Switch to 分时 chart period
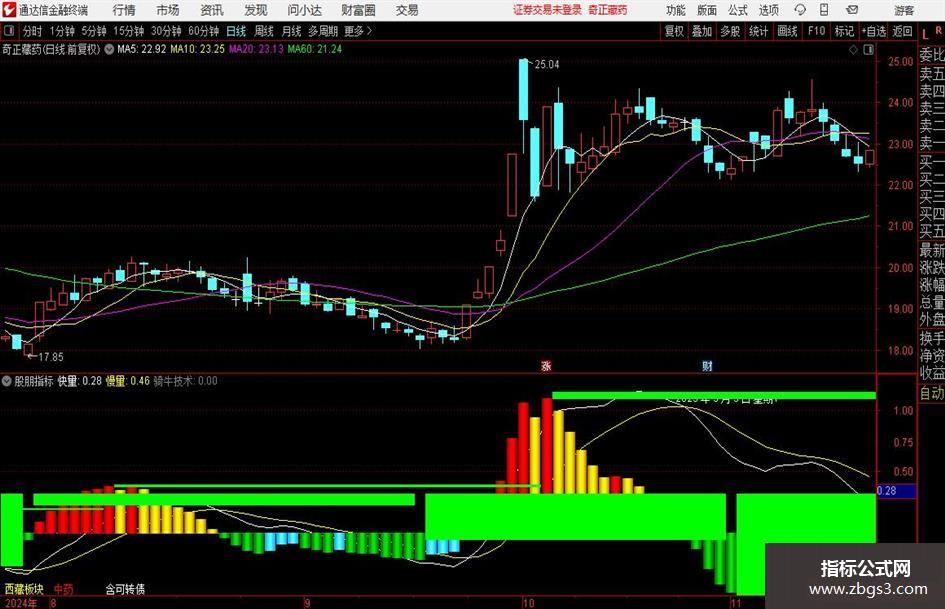 point(33,31)
